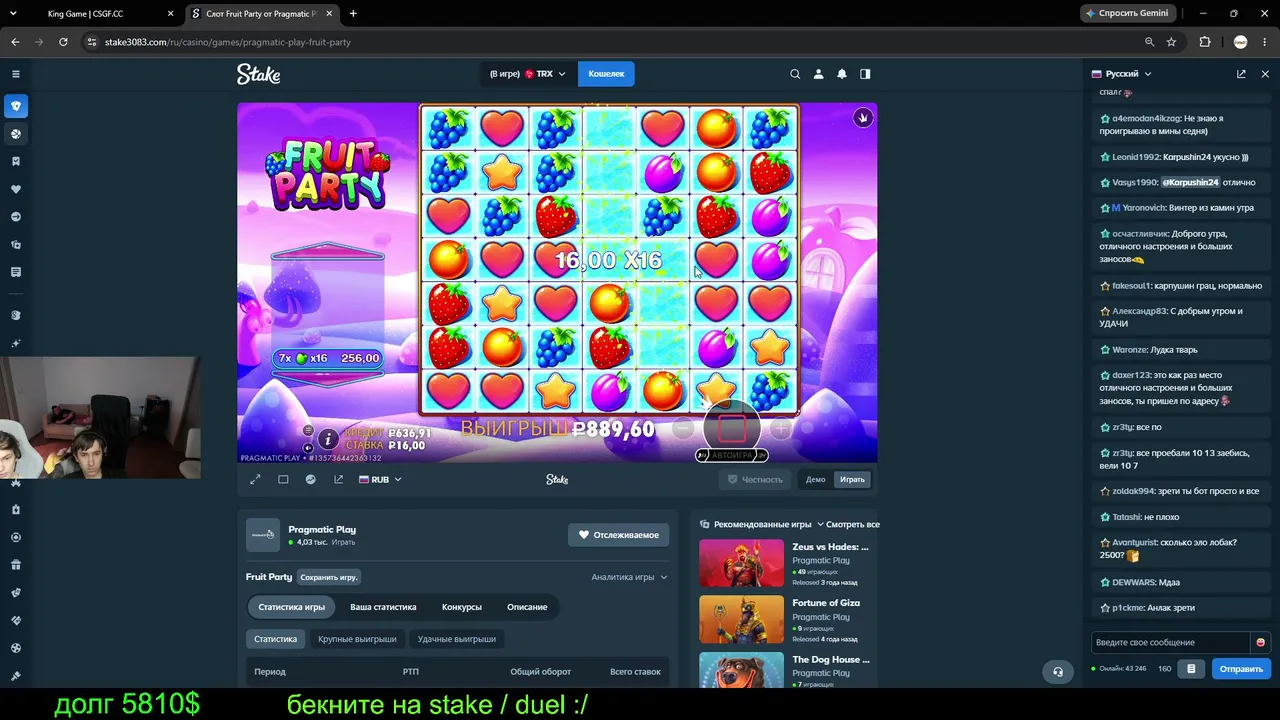Open Zeus vs Hades game thumbnail
1280x720 pixels.
click(741, 564)
